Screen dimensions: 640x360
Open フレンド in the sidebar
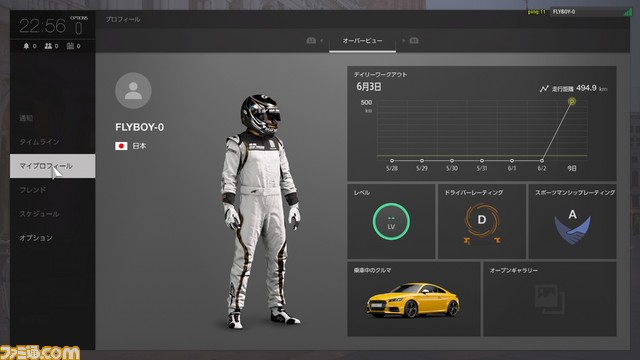tap(33, 190)
